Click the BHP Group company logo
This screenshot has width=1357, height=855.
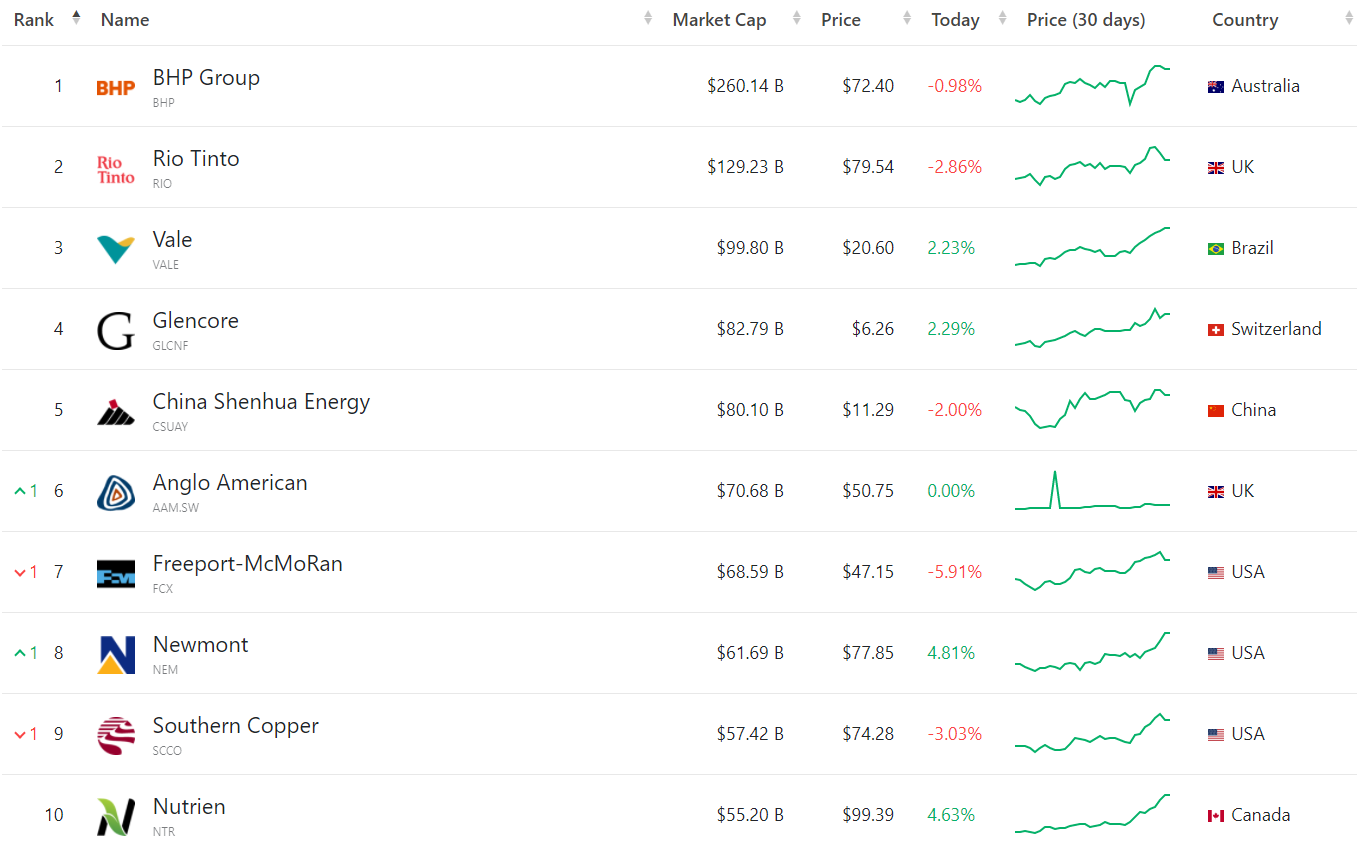(x=116, y=88)
